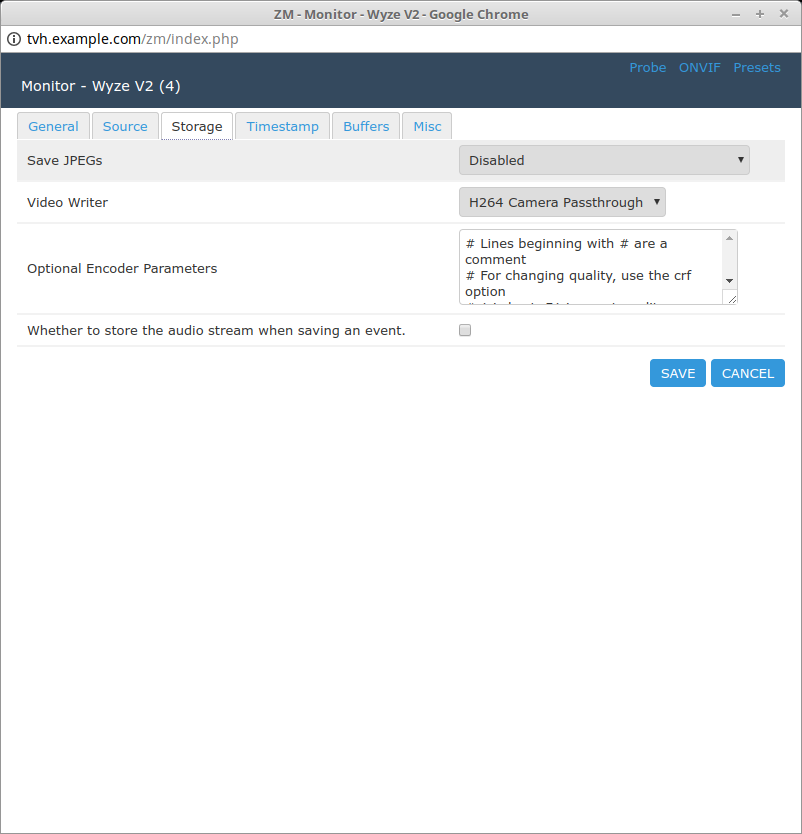Click the 'Monitor - Wyze V2 (4)' heading

(101, 86)
